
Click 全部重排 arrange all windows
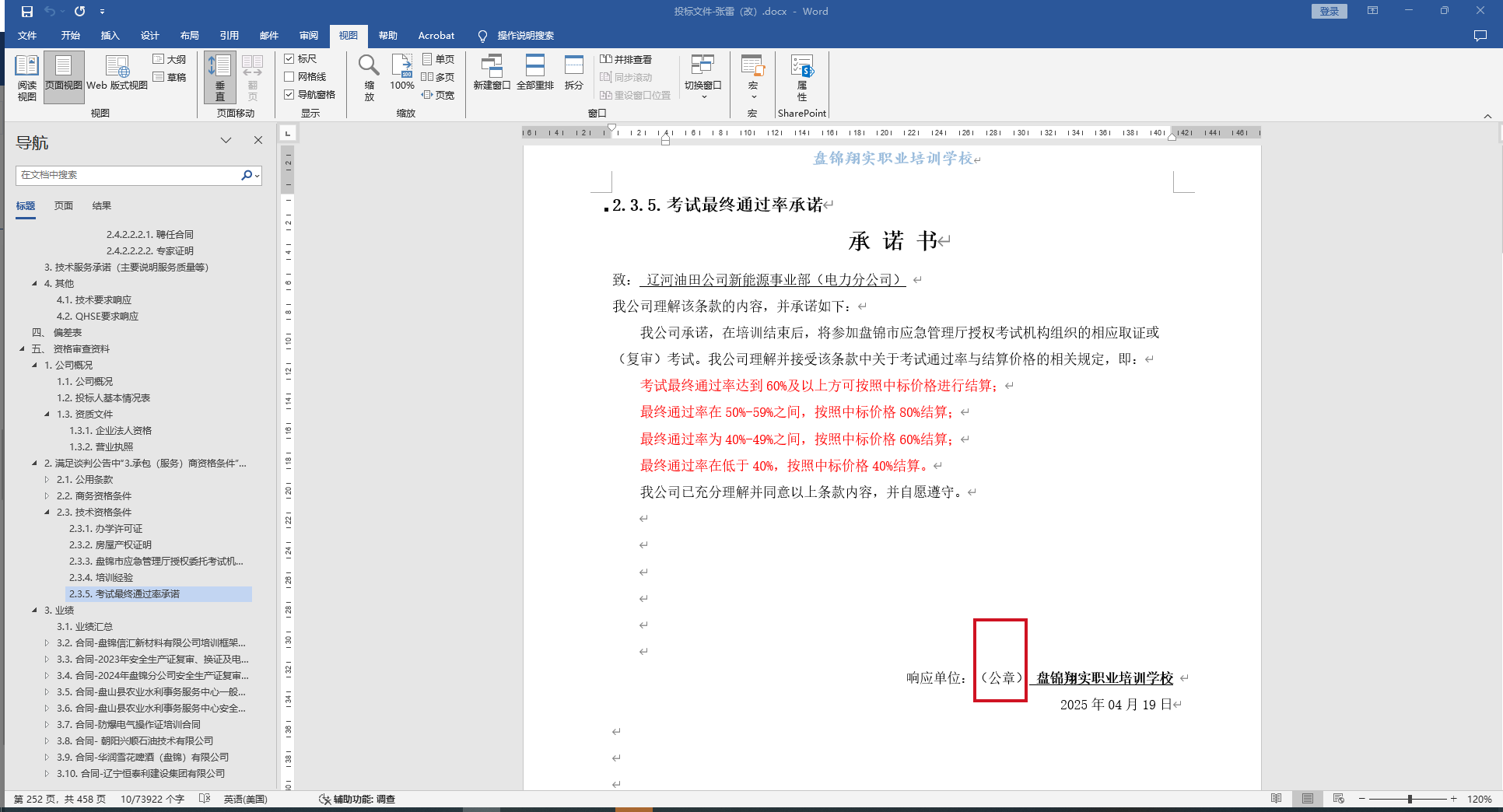(x=535, y=73)
